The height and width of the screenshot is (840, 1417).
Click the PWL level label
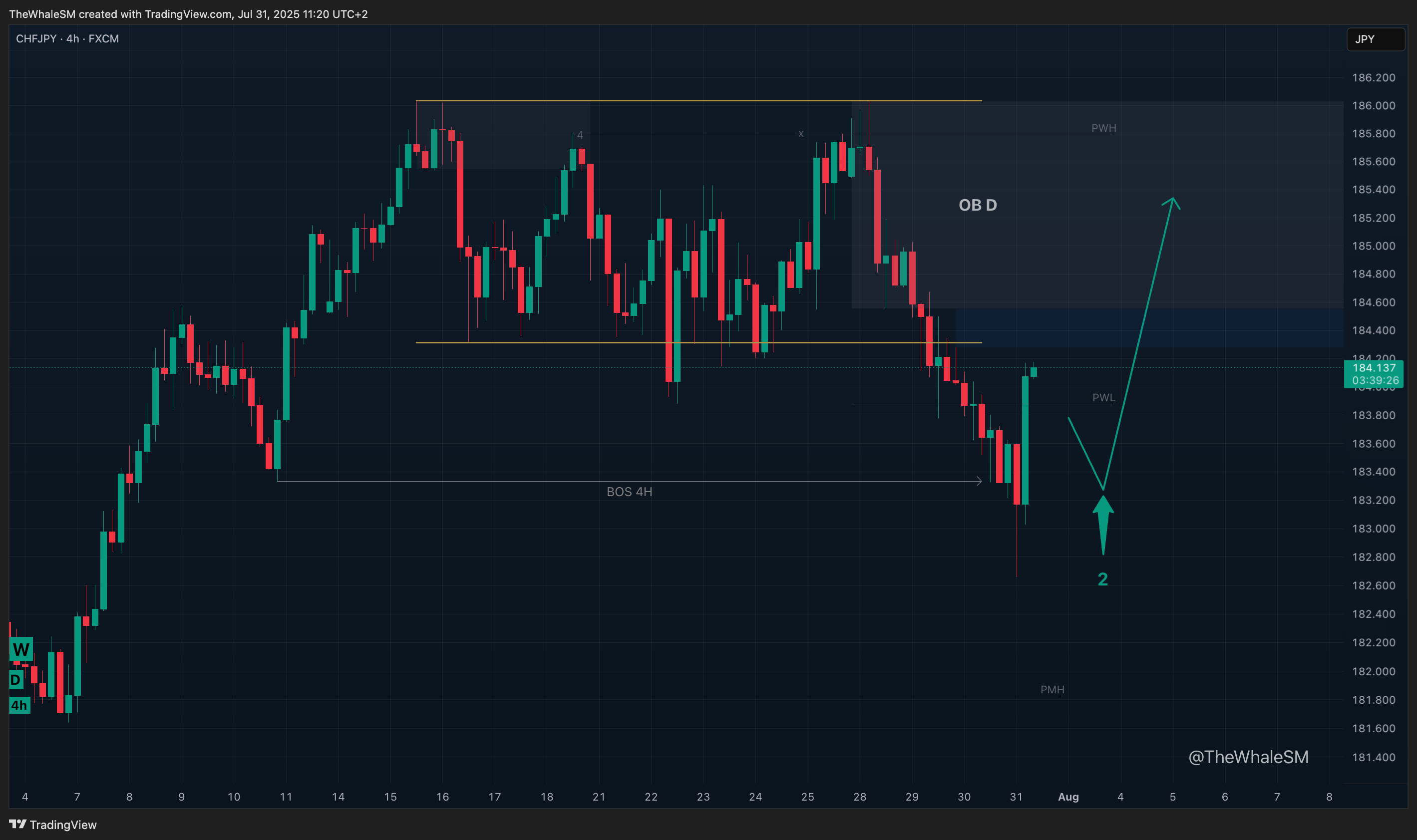(1103, 397)
